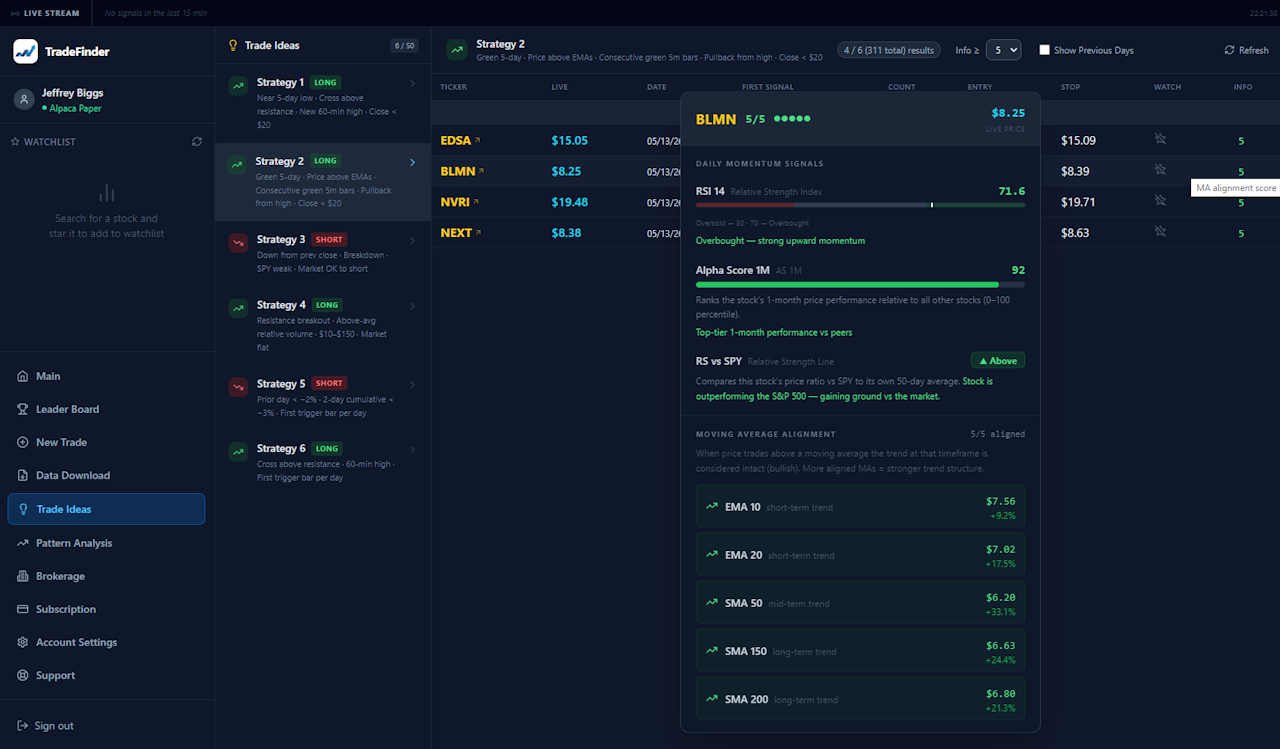Screen dimensions: 1280x749
Task: Click the Strategy 3 downtrend icon
Action: (x=238, y=243)
